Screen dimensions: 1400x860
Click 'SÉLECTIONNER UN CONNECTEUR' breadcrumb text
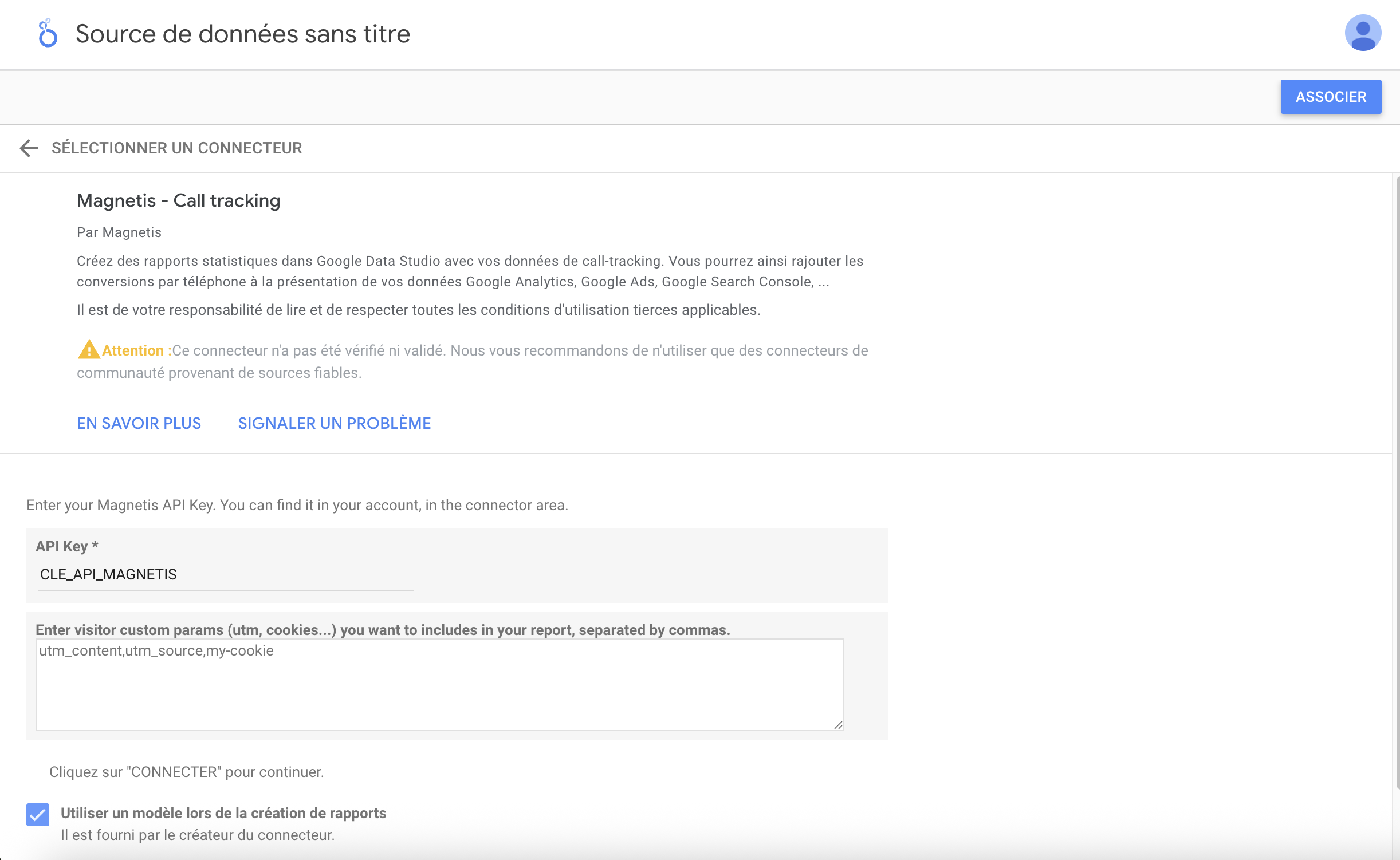(x=176, y=148)
